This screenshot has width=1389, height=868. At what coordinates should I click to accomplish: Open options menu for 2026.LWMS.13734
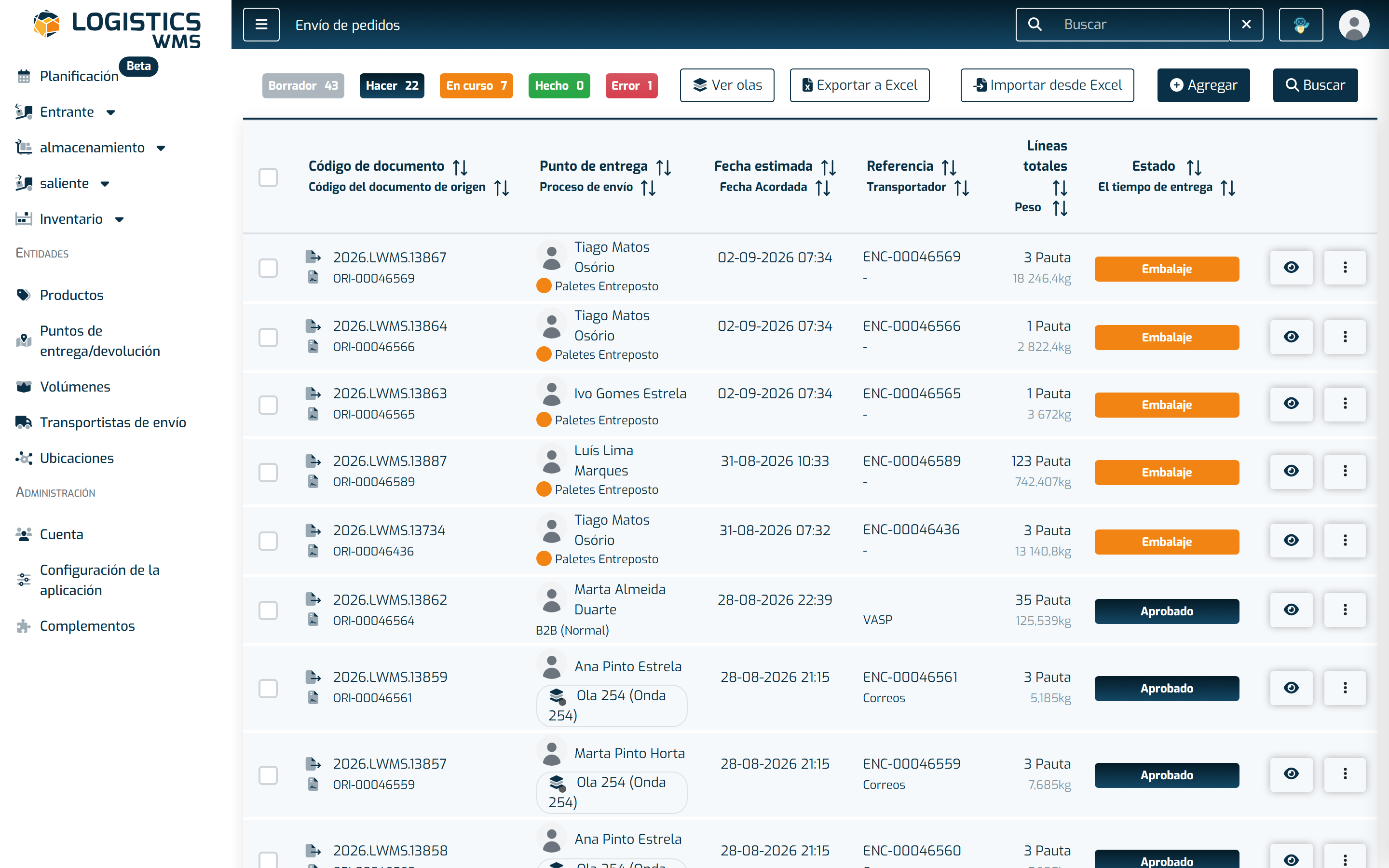click(x=1345, y=540)
